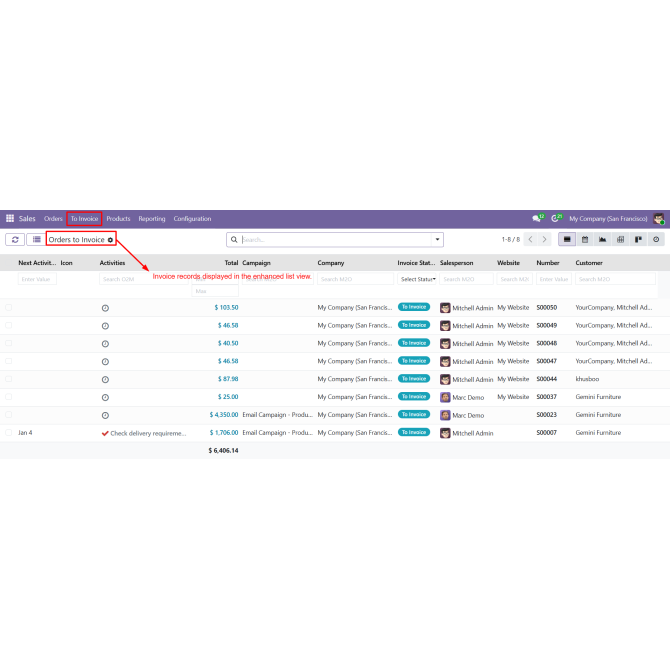Tick the checkbox for order S00037
This screenshot has height=670, width=670.
pyautogui.click(x=9, y=397)
